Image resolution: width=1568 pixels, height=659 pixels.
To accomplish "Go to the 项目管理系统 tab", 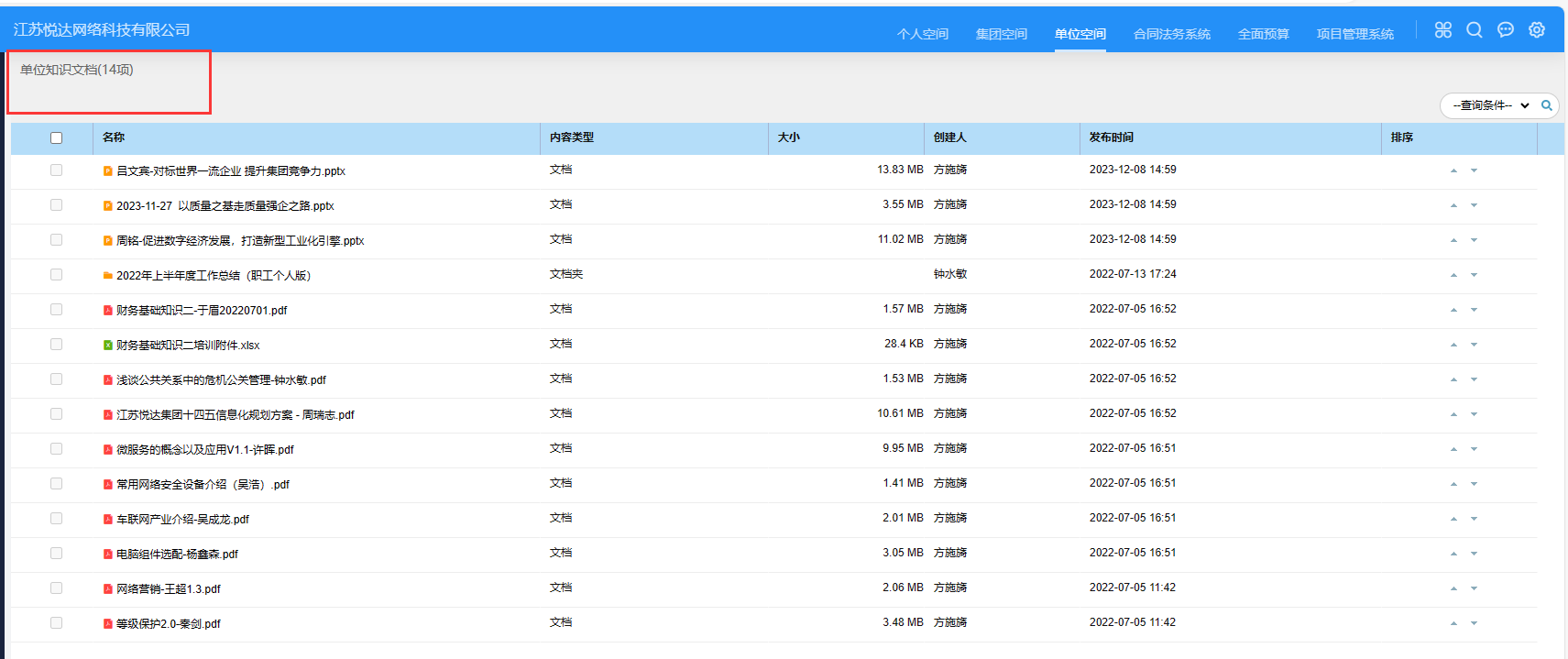I will (1354, 34).
